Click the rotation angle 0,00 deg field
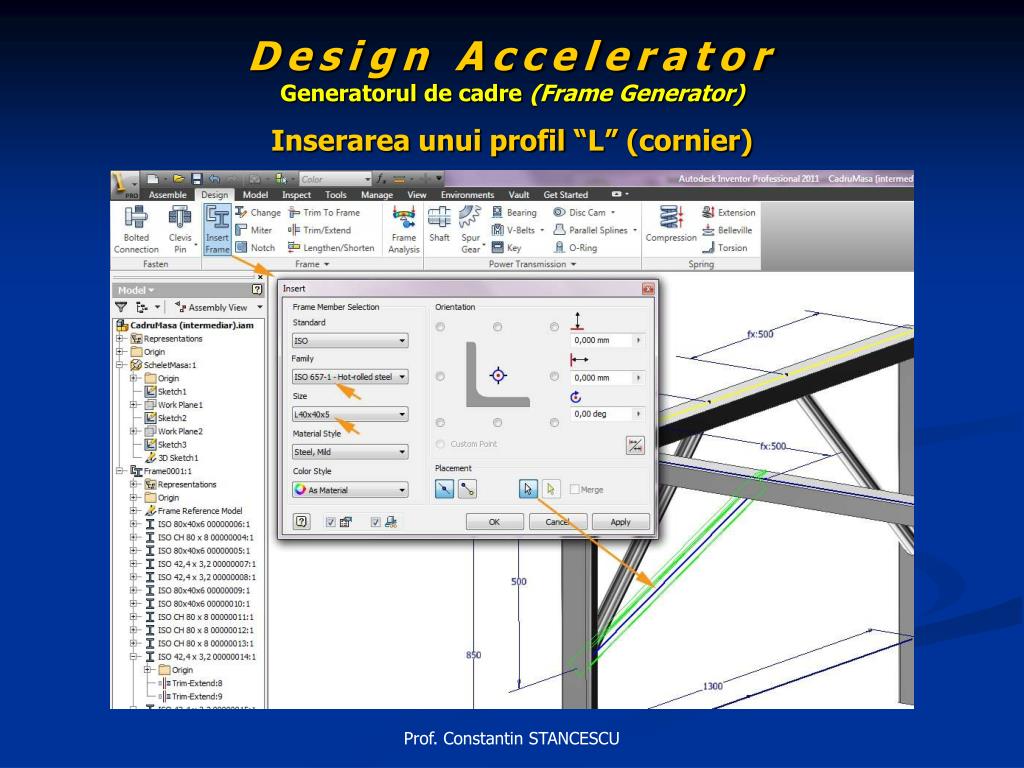 click(601, 414)
